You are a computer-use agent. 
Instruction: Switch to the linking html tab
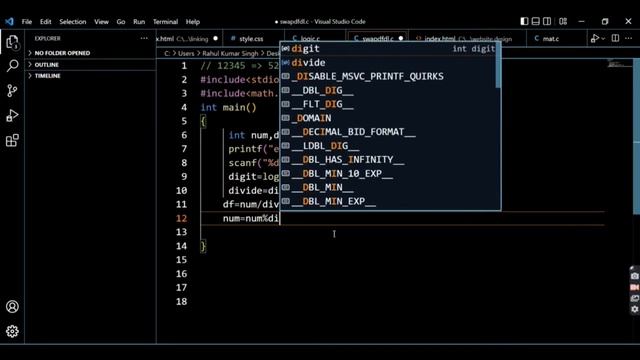pyautogui.click(x=189, y=39)
